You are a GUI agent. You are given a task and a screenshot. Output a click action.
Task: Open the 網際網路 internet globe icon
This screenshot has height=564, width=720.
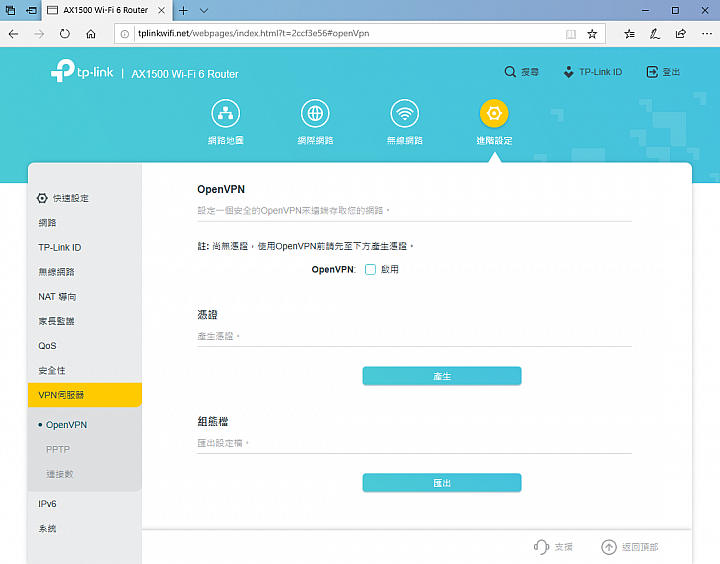coord(315,113)
